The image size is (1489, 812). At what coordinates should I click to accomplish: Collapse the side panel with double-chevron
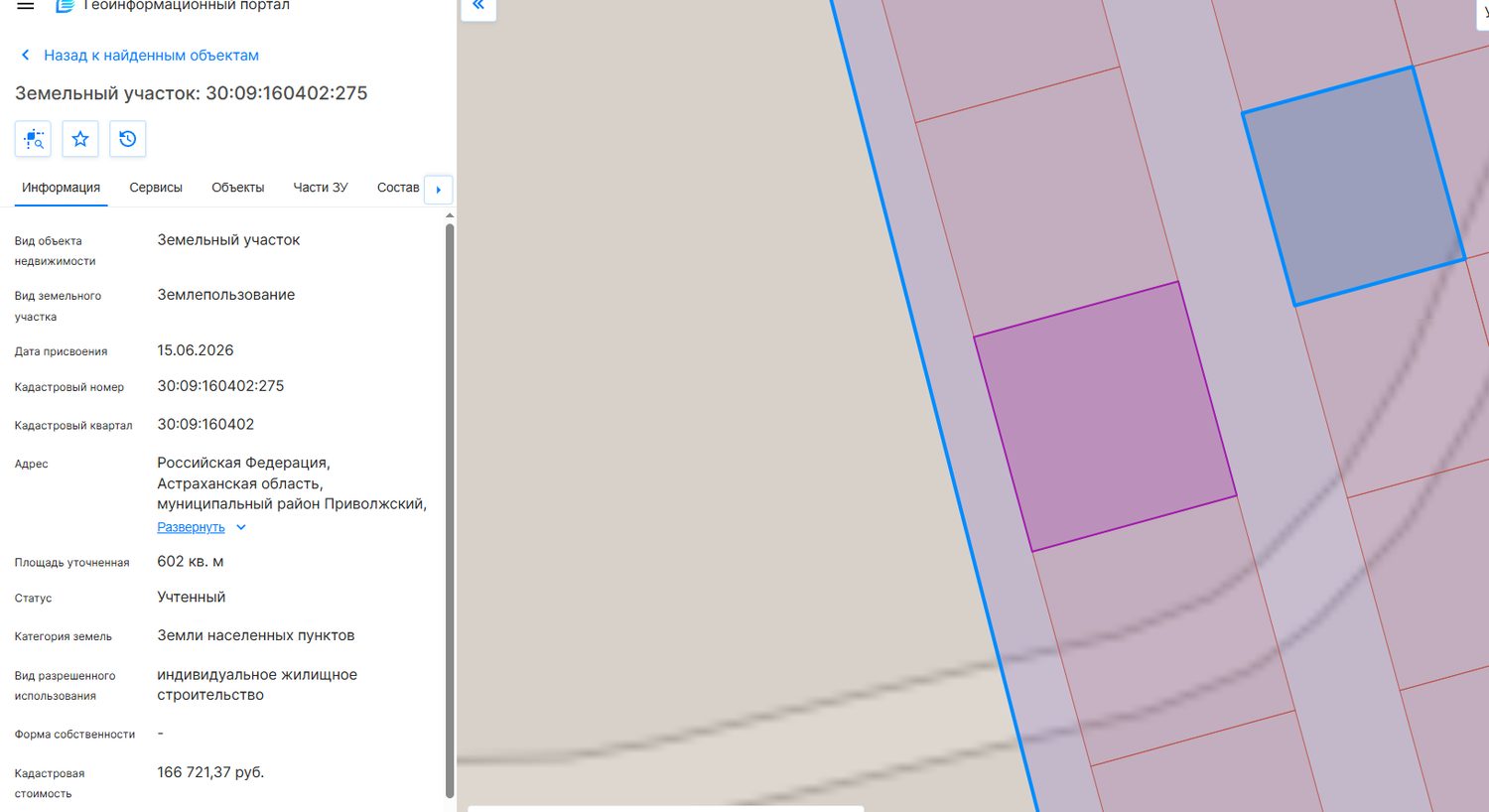point(478,6)
